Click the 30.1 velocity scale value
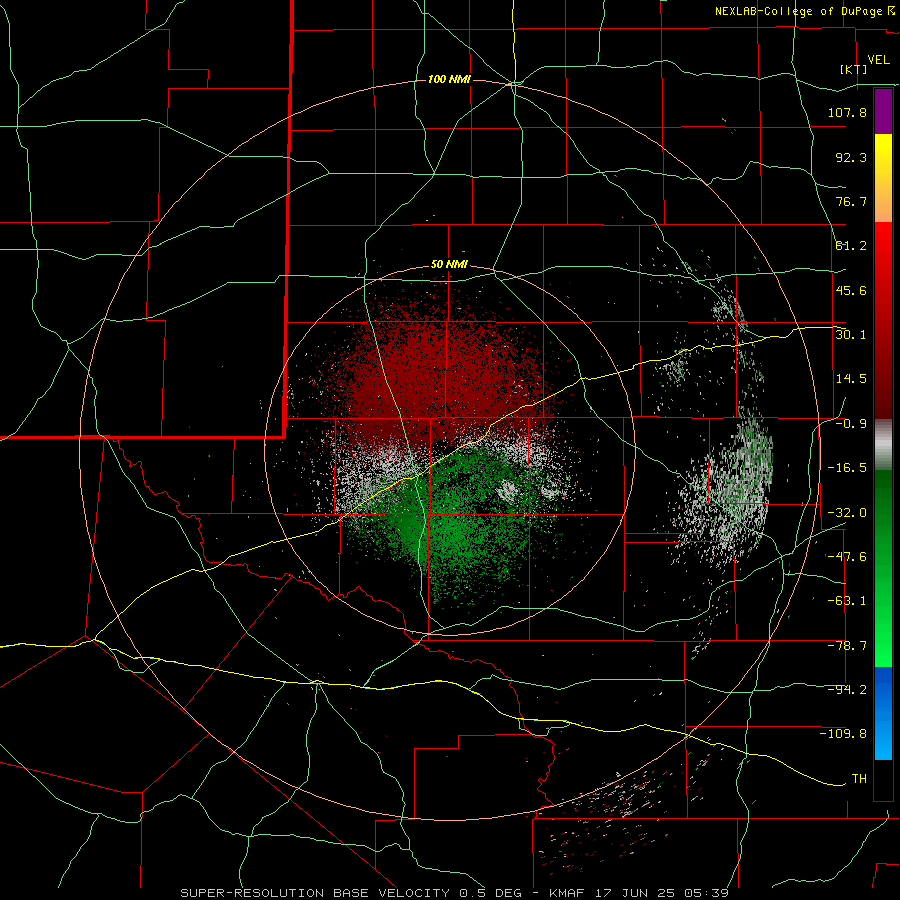This screenshot has width=900, height=900. tap(851, 335)
